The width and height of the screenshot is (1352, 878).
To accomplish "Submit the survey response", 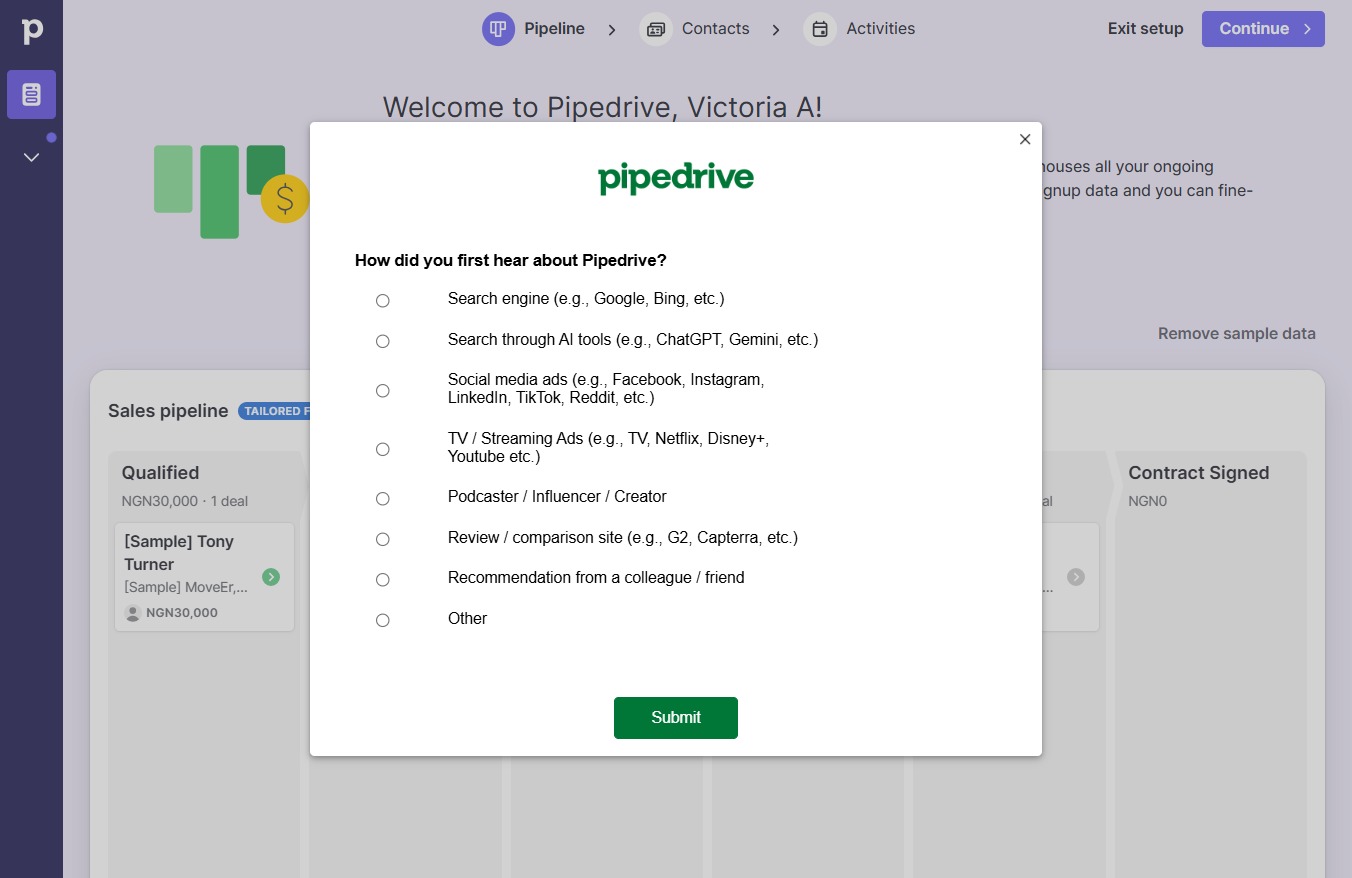I will [x=676, y=718].
